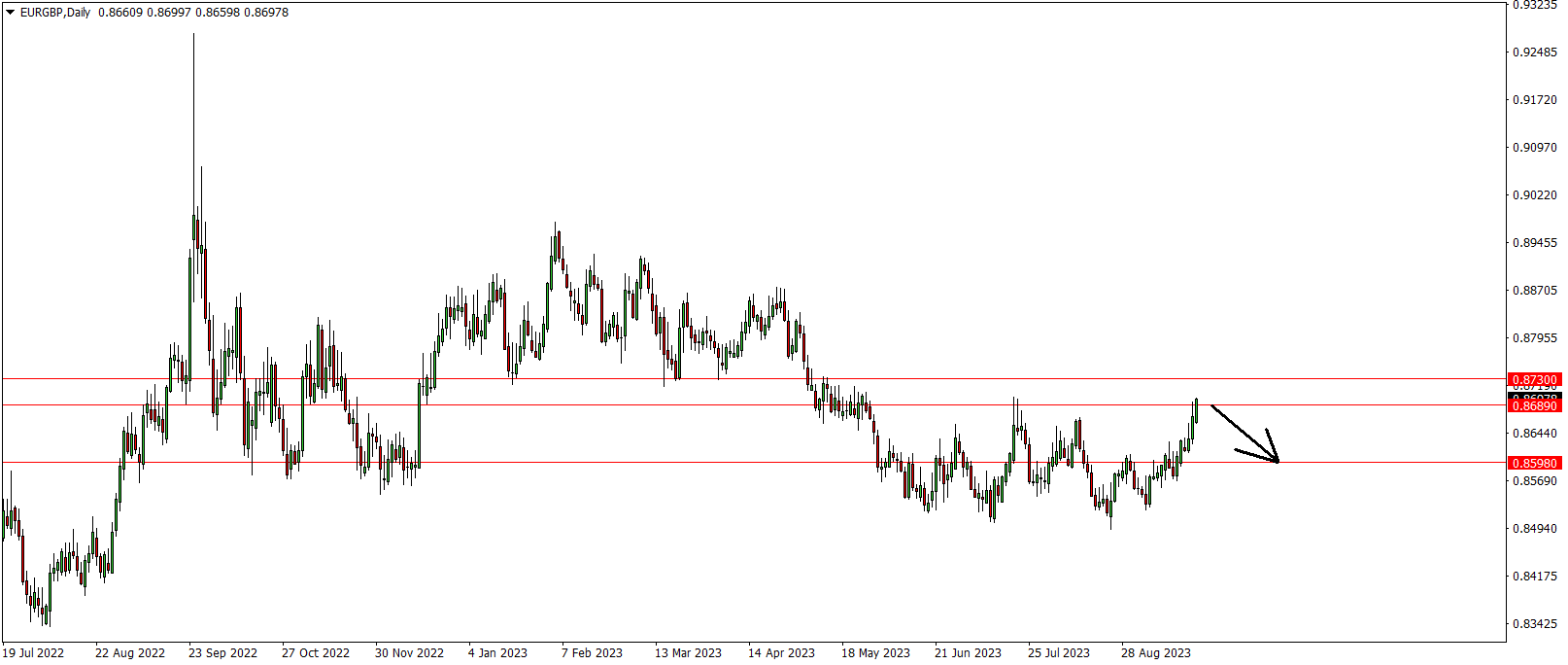1568x665 pixels.
Task: Click the 7 Feb 2023 date label
Action: 592,652
